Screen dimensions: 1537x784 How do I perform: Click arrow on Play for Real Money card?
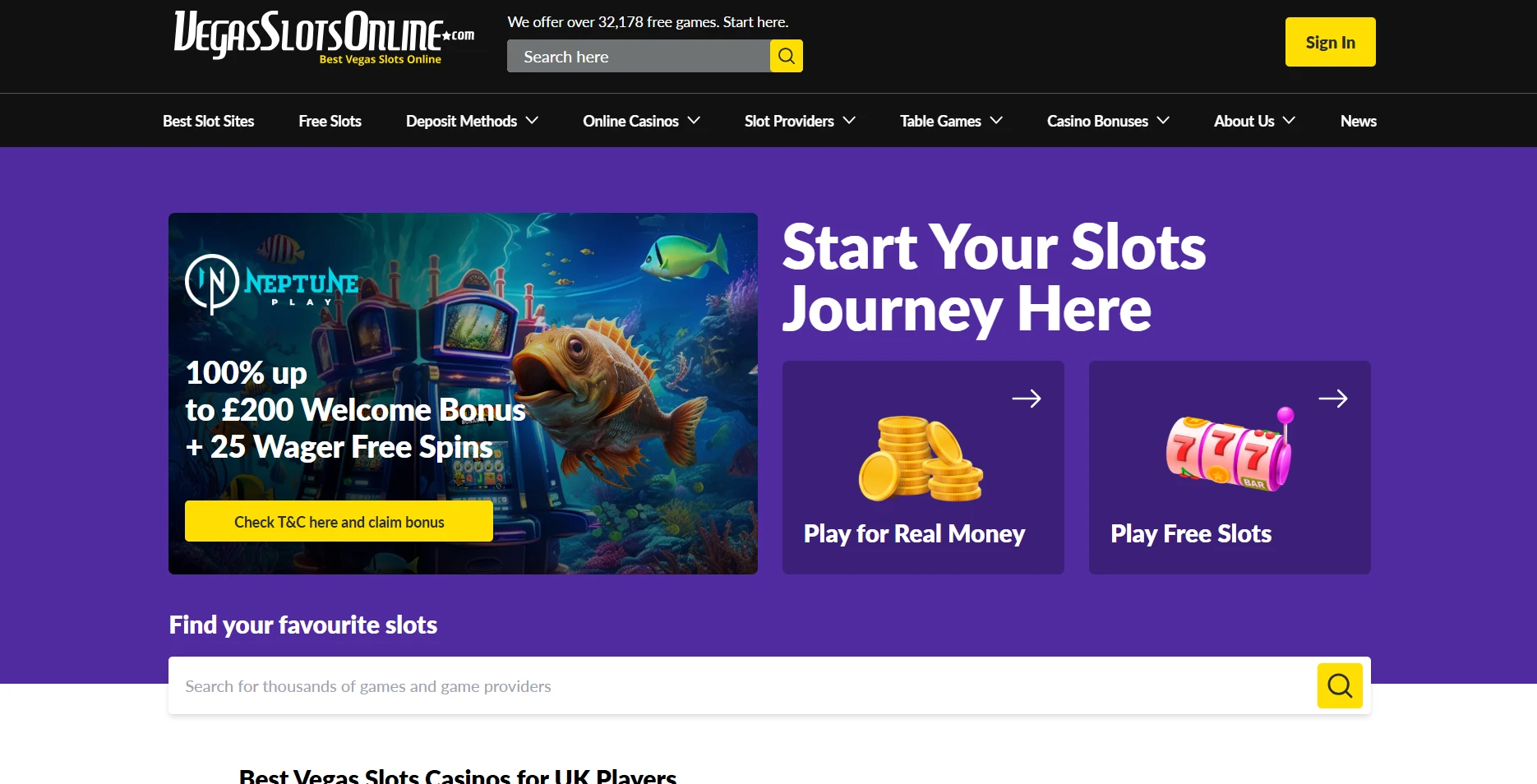pos(1027,399)
